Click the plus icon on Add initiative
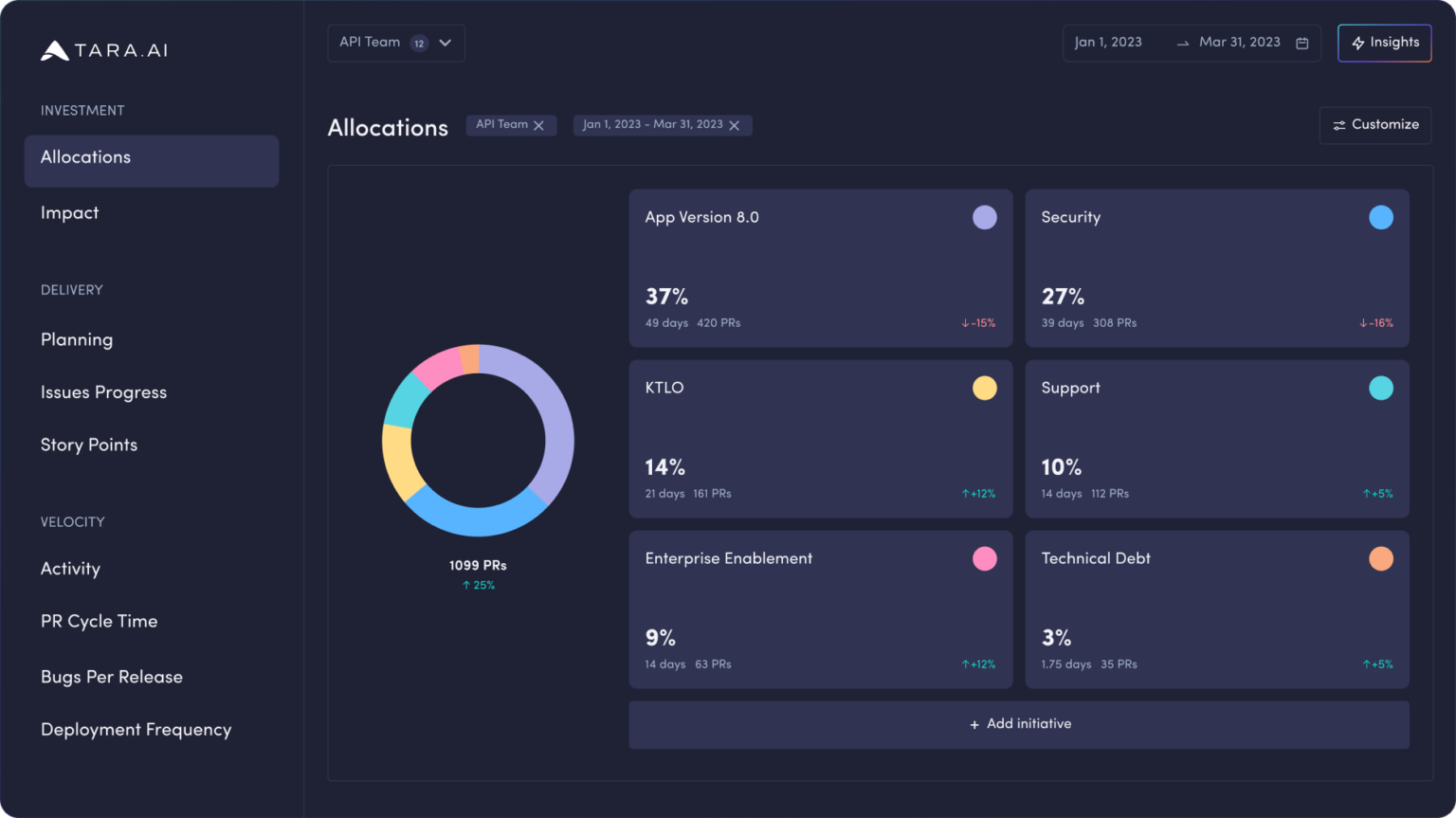Viewport: 1456px width, 818px height. (974, 723)
